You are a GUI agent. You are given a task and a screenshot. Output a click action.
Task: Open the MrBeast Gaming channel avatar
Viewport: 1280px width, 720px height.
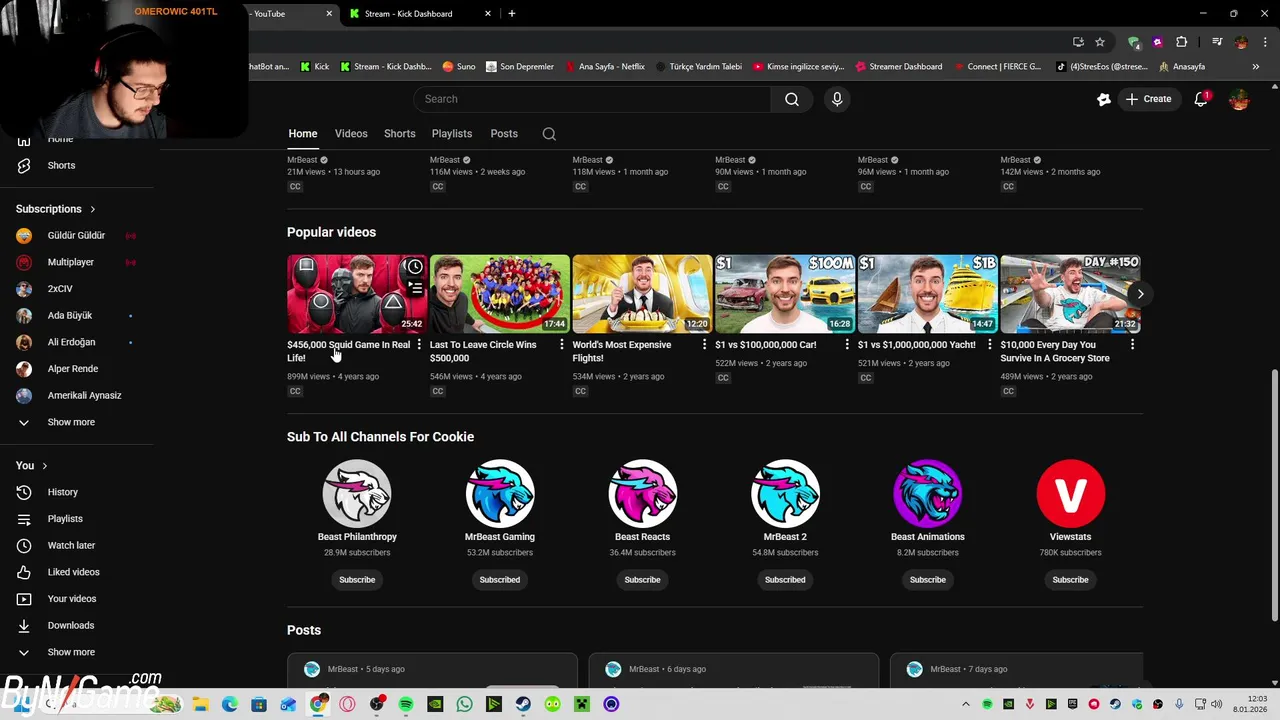pos(500,493)
